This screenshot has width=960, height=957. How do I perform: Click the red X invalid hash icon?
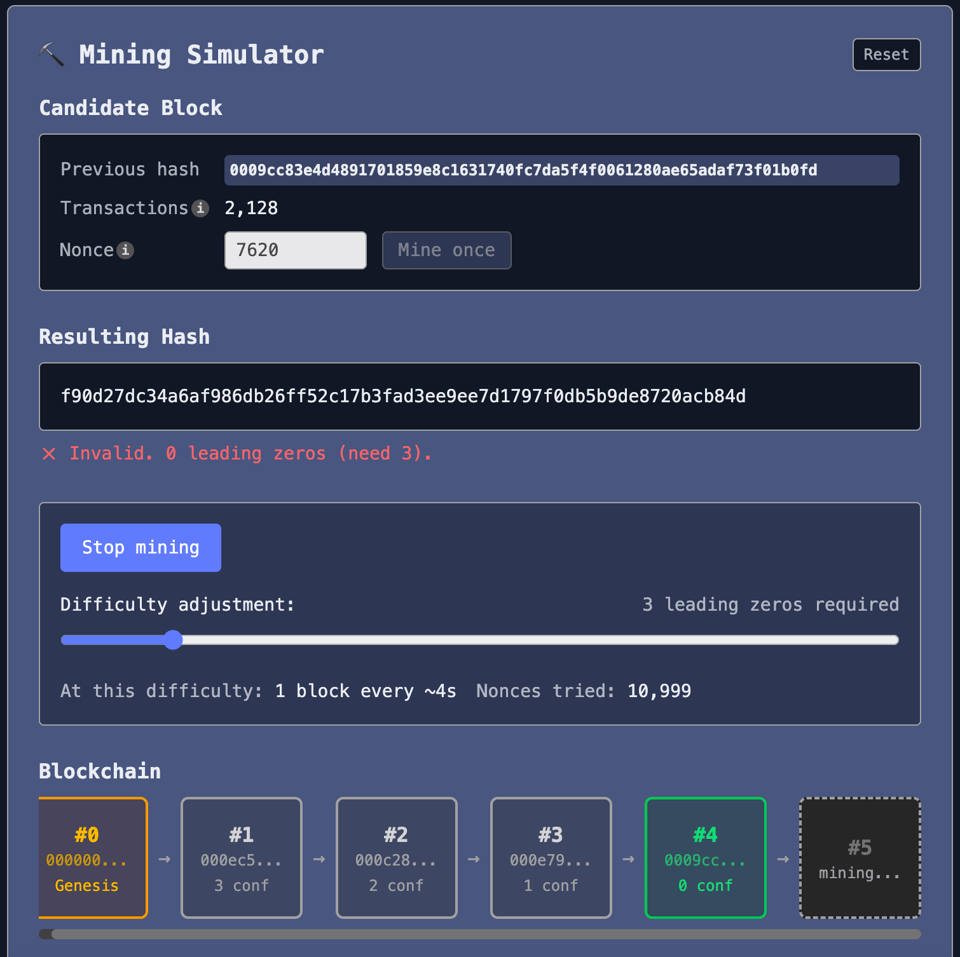coord(48,453)
